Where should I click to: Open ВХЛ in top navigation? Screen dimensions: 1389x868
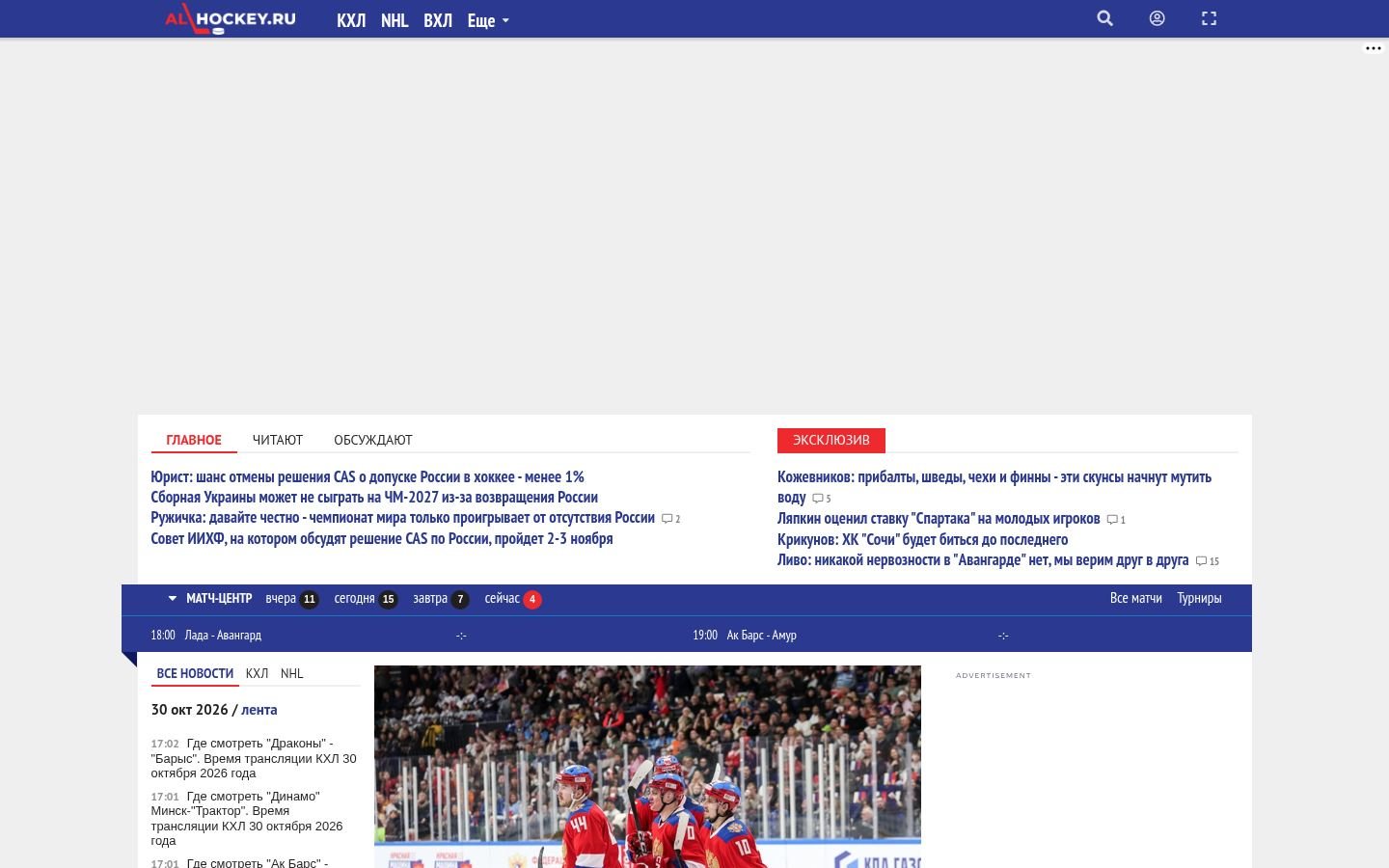click(438, 20)
